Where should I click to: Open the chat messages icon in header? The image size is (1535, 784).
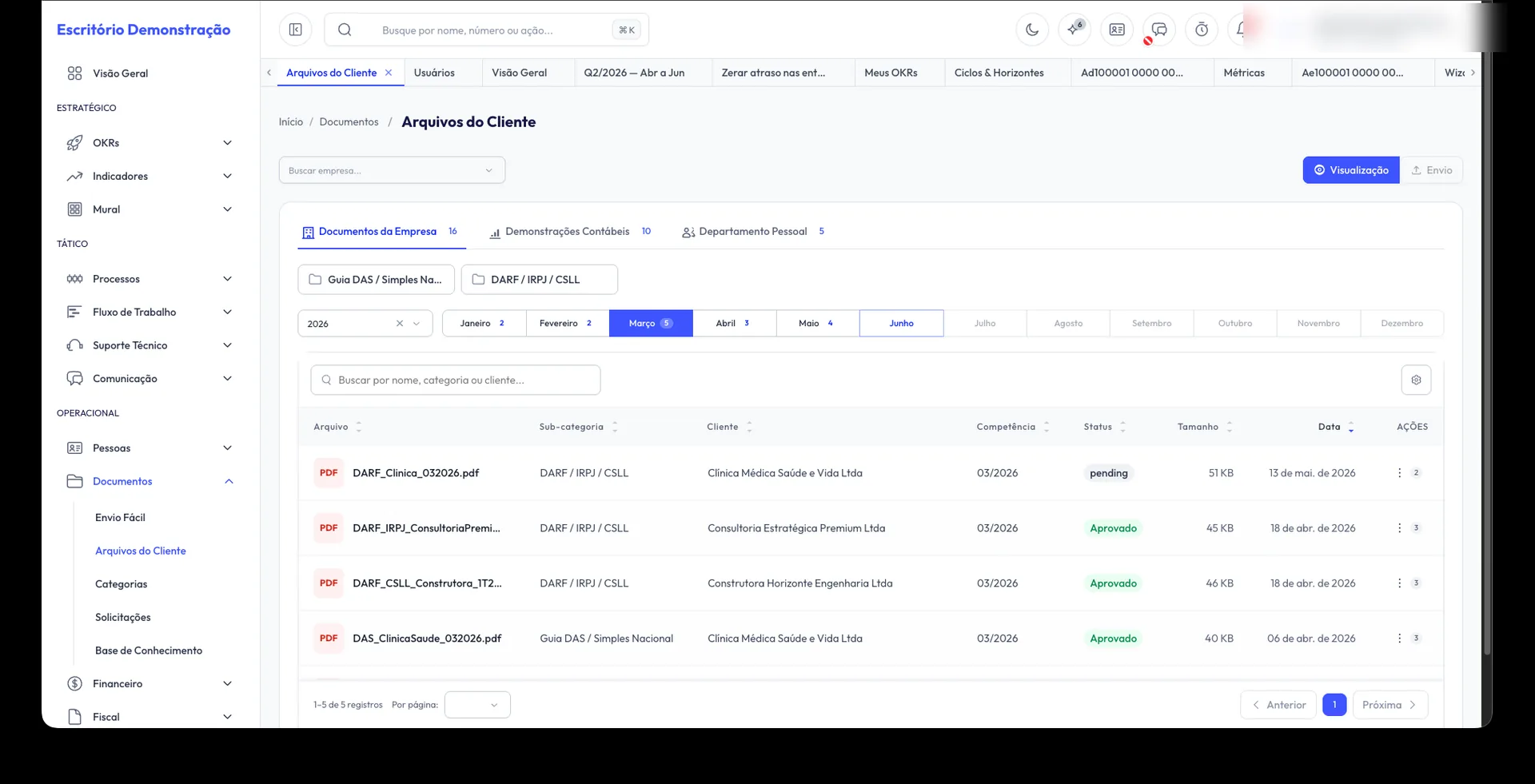pos(1159,30)
